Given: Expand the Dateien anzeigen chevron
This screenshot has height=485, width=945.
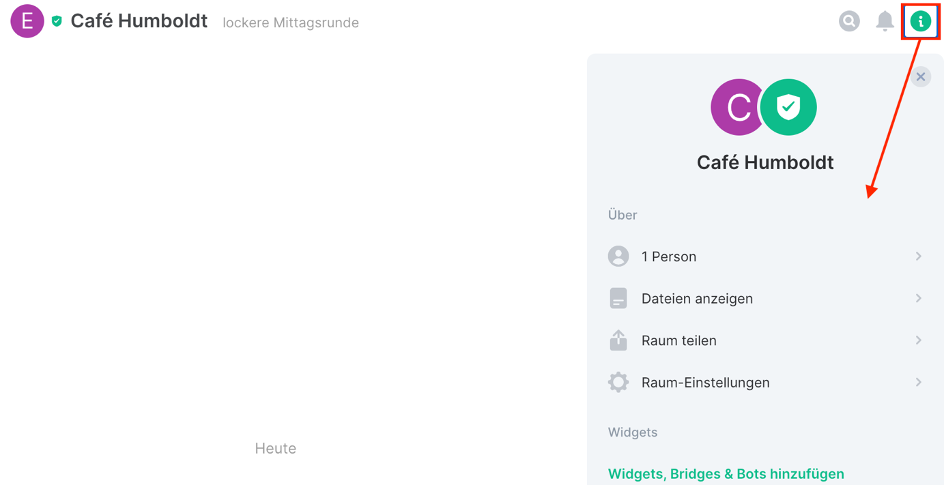Looking at the screenshot, I should (x=918, y=299).
